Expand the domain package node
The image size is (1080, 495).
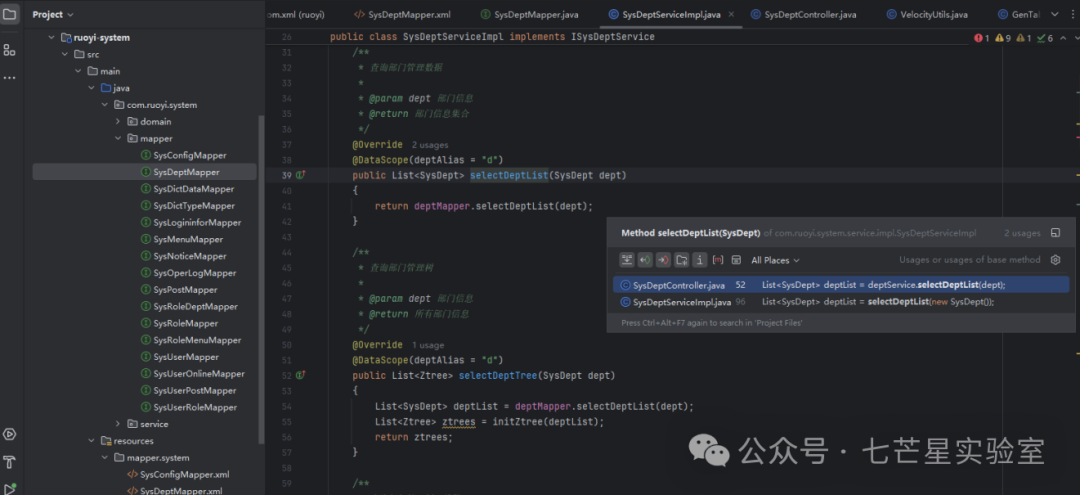[118, 121]
